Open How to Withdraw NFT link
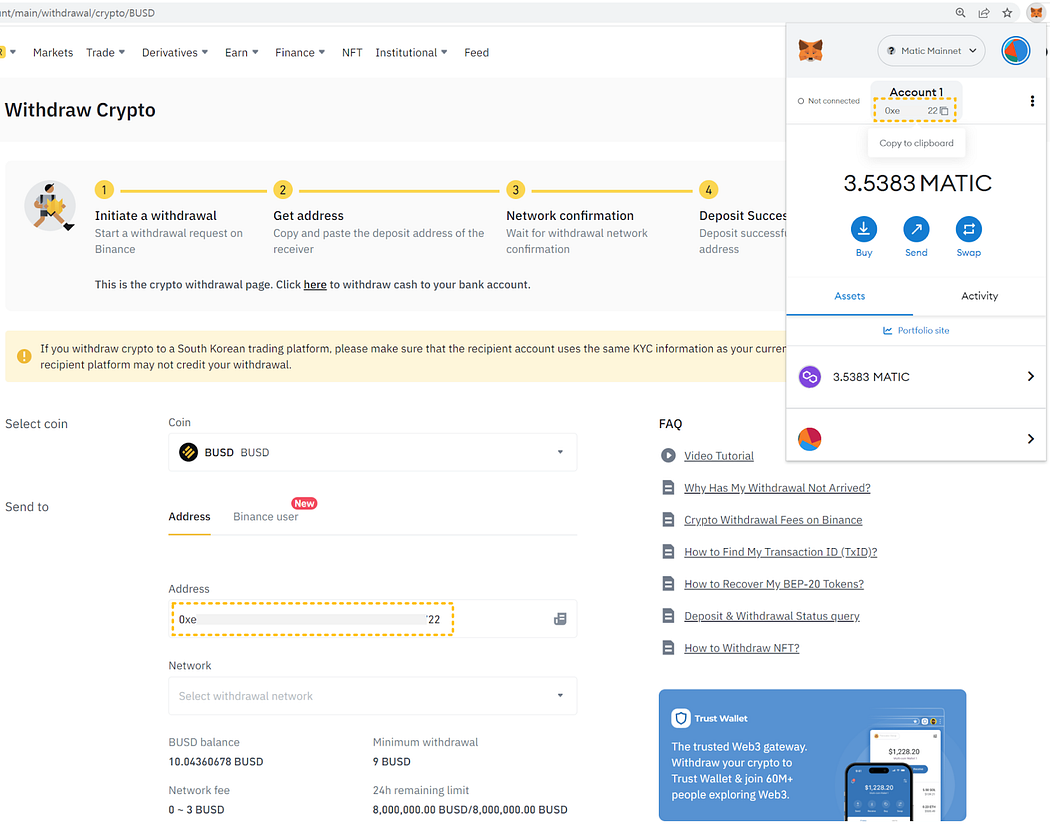Viewport: 1050px width, 829px height. pyautogui.click(x=742, y=648)
